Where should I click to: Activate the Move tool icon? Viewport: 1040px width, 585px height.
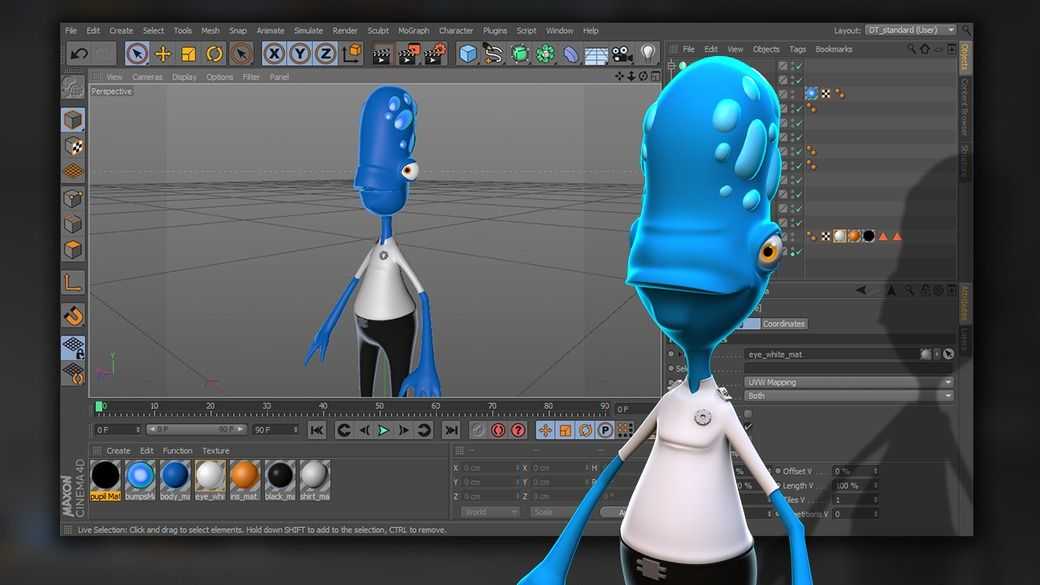162,54
